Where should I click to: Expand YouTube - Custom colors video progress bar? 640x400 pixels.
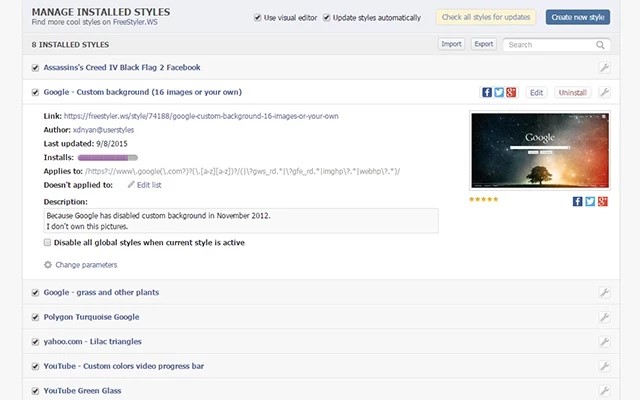(x=124, y=366)
